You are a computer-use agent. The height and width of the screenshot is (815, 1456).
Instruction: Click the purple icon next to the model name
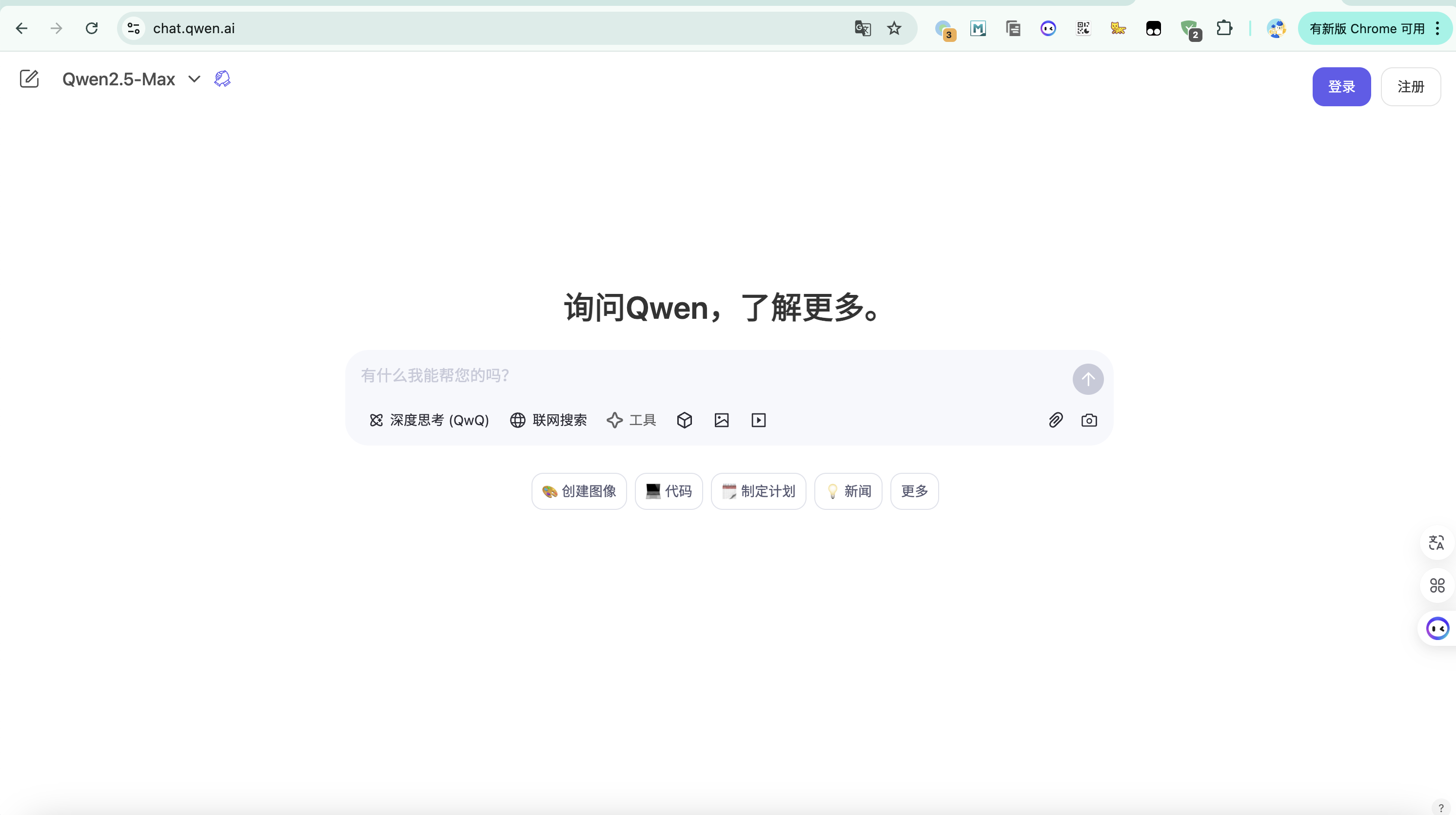coord(222,78)
